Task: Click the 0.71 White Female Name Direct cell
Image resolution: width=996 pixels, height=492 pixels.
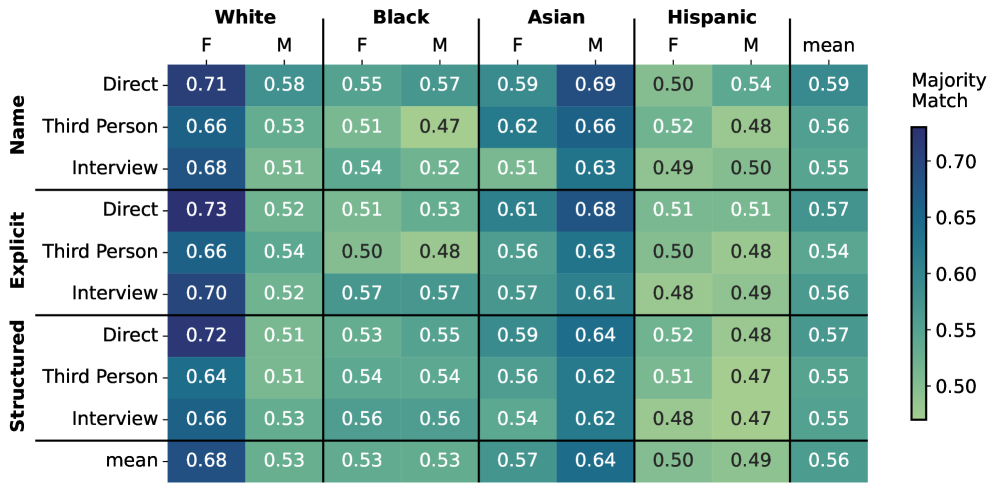Action: 207,85
